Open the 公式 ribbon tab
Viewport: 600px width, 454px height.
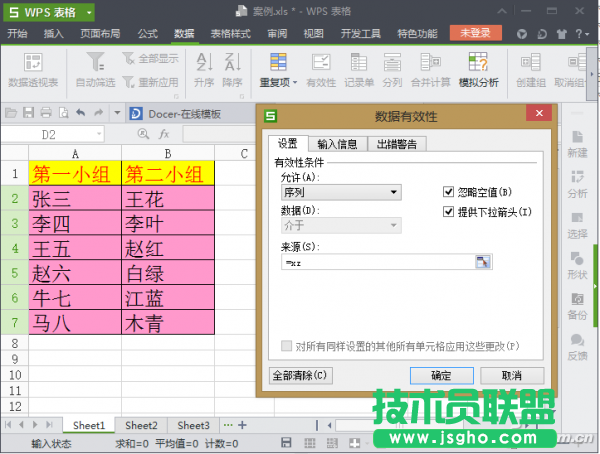147,33
